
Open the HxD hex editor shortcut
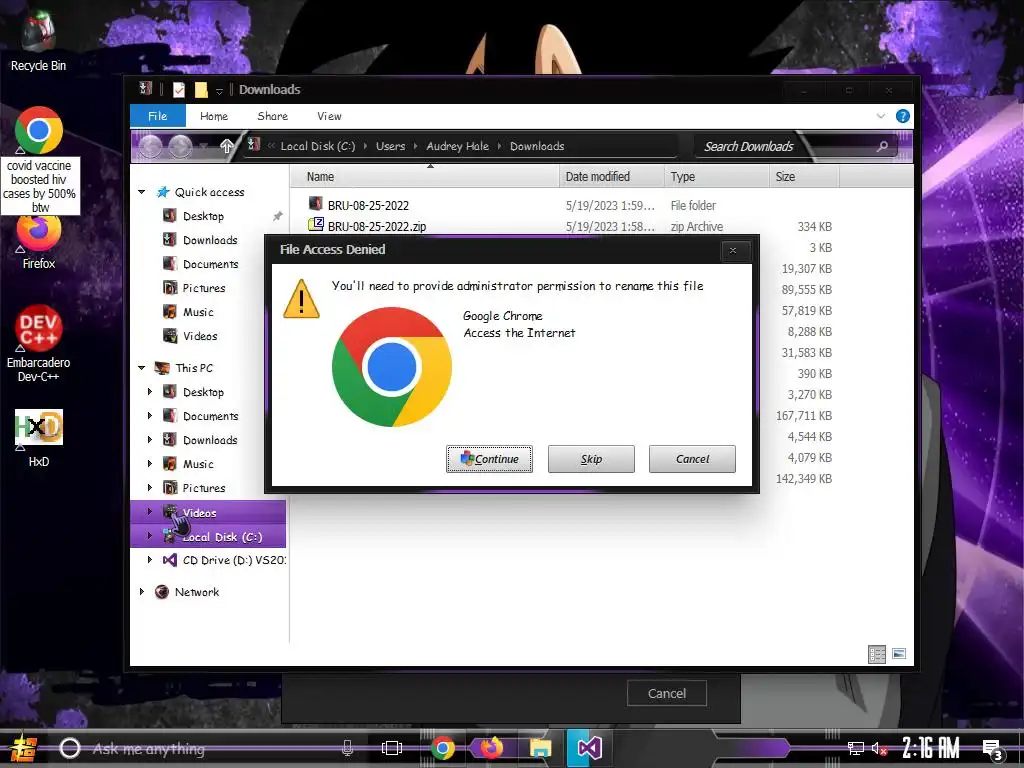39,438
